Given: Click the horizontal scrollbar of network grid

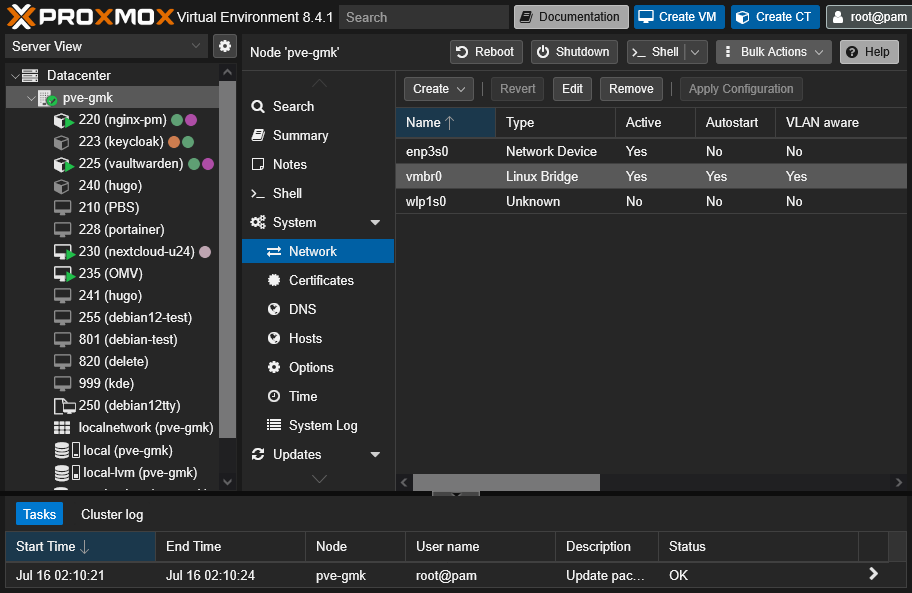Looking at the screenshot, I should coord(506,483).
